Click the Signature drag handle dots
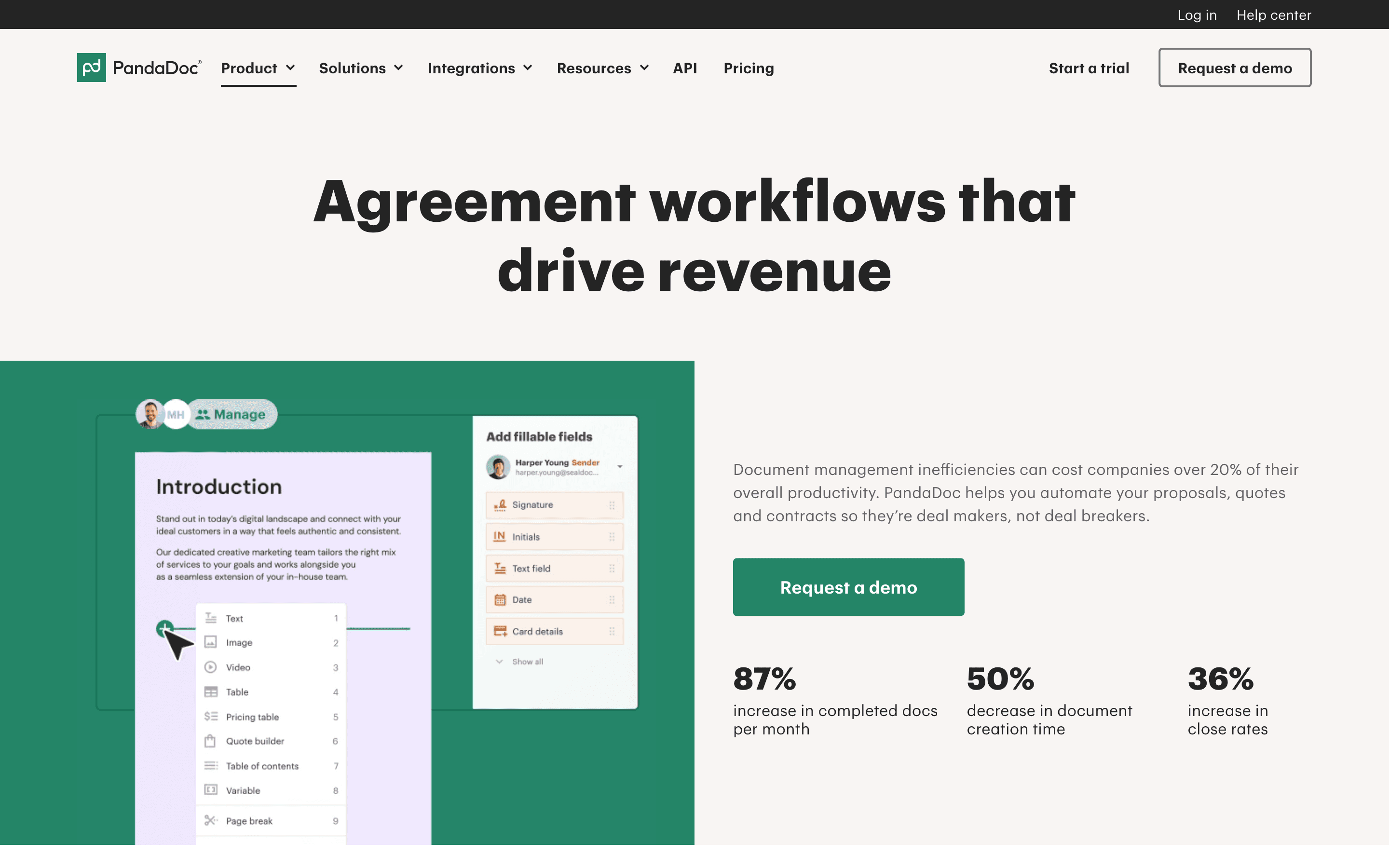Image resolution: width=1389 pixels, height=868 pixels. 612,505
